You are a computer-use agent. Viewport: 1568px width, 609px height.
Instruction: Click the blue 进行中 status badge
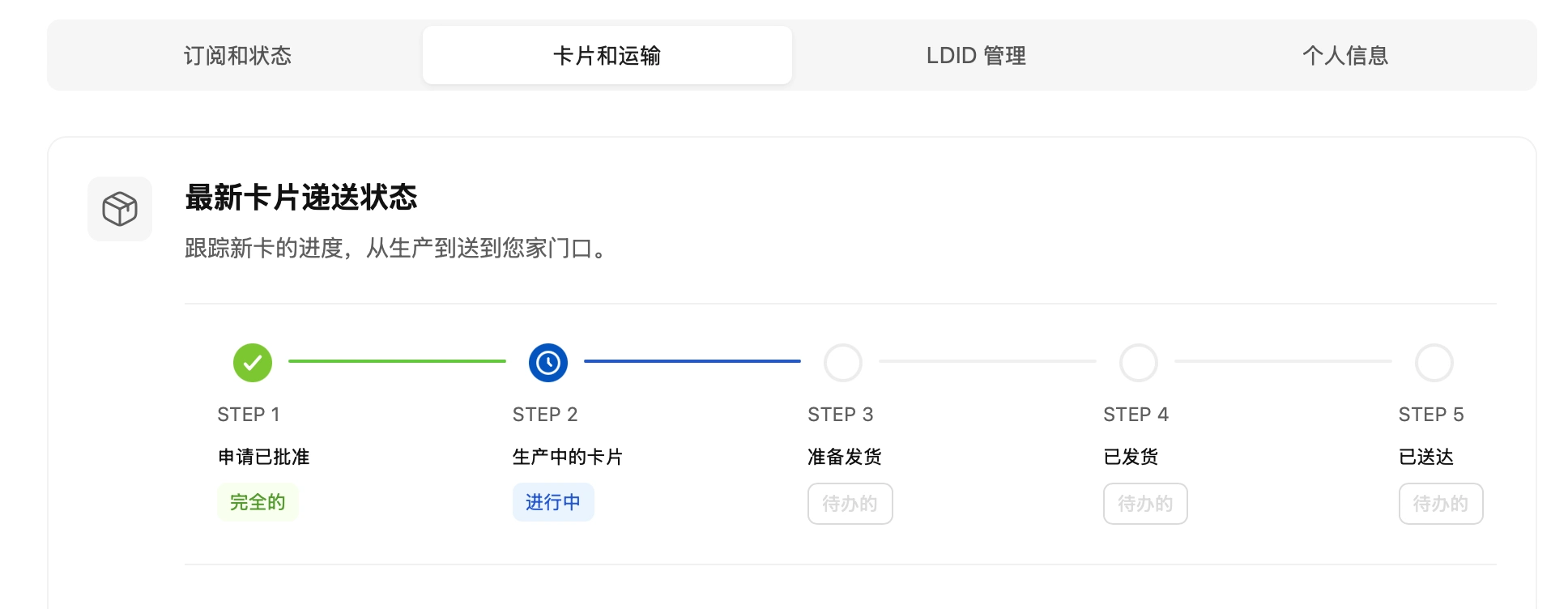pos(553,503)
